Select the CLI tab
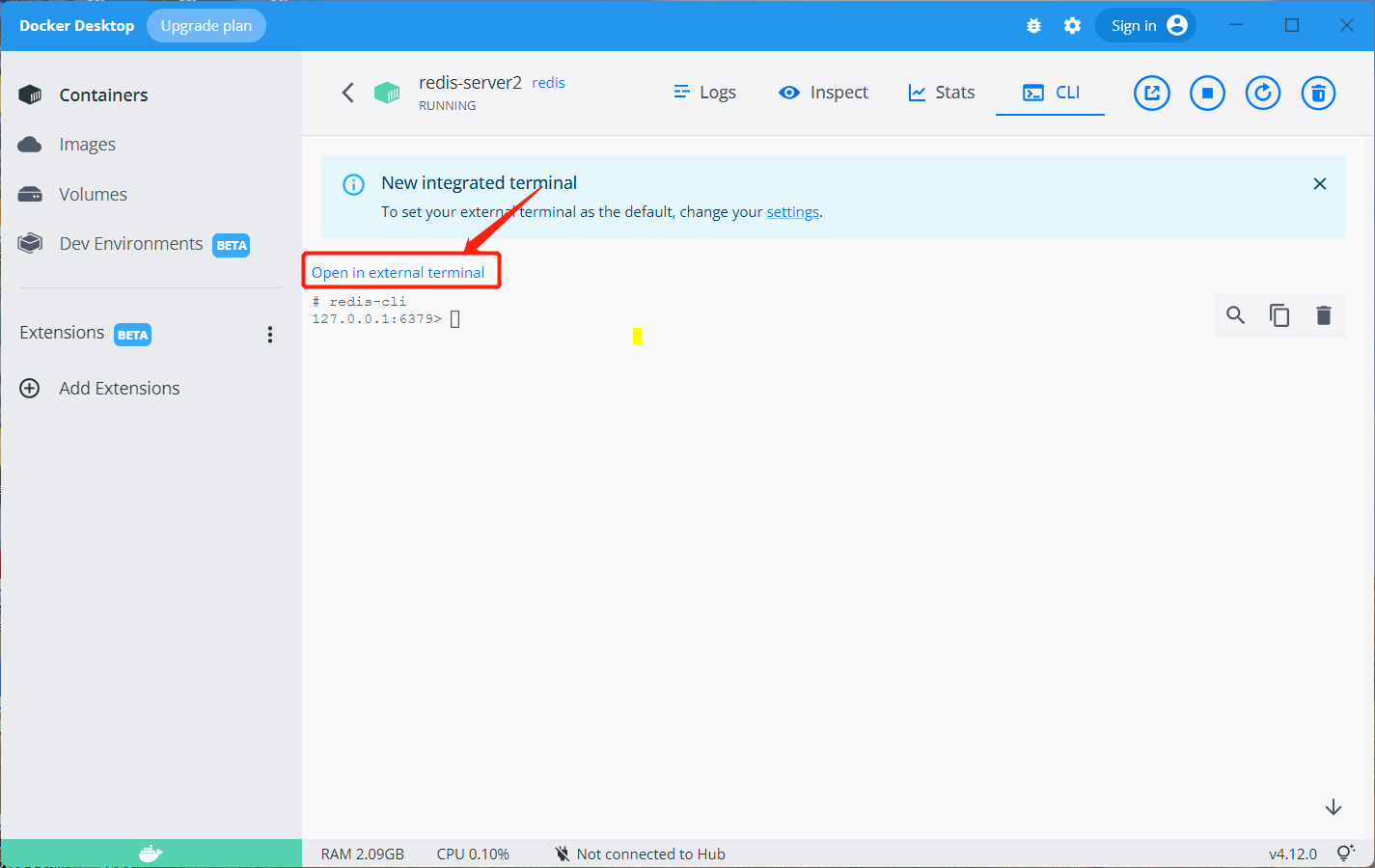This screenshot has height=868, width=1375. tap(1050, 93)
